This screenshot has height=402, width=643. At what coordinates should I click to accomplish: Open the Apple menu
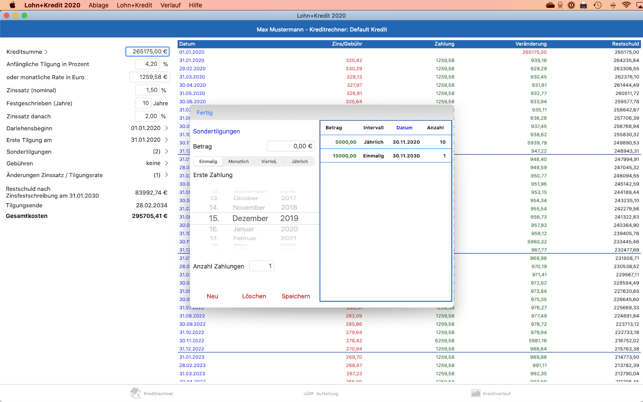click(x=12, y=5)
